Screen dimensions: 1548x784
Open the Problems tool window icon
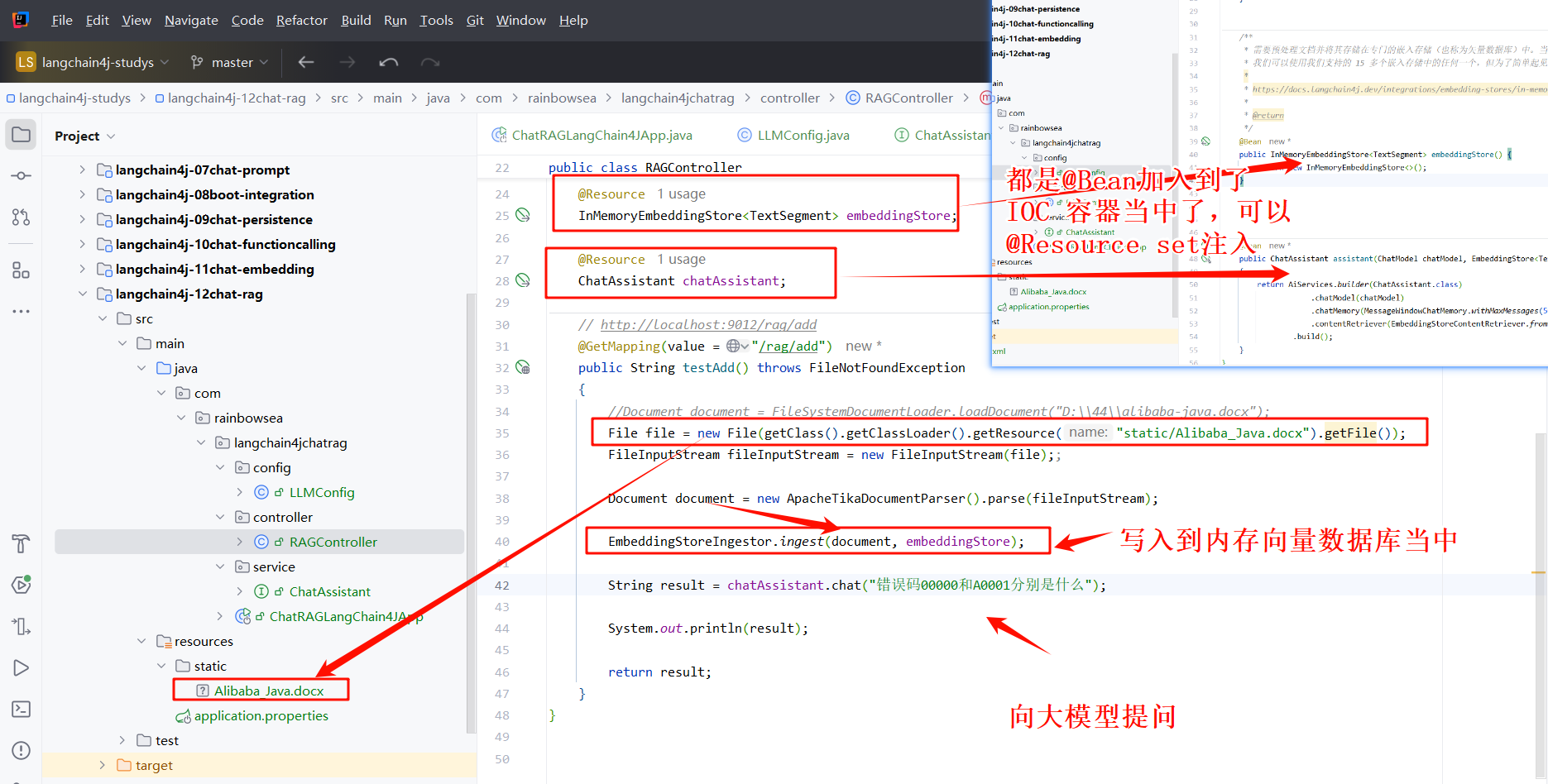coord(21,750)
